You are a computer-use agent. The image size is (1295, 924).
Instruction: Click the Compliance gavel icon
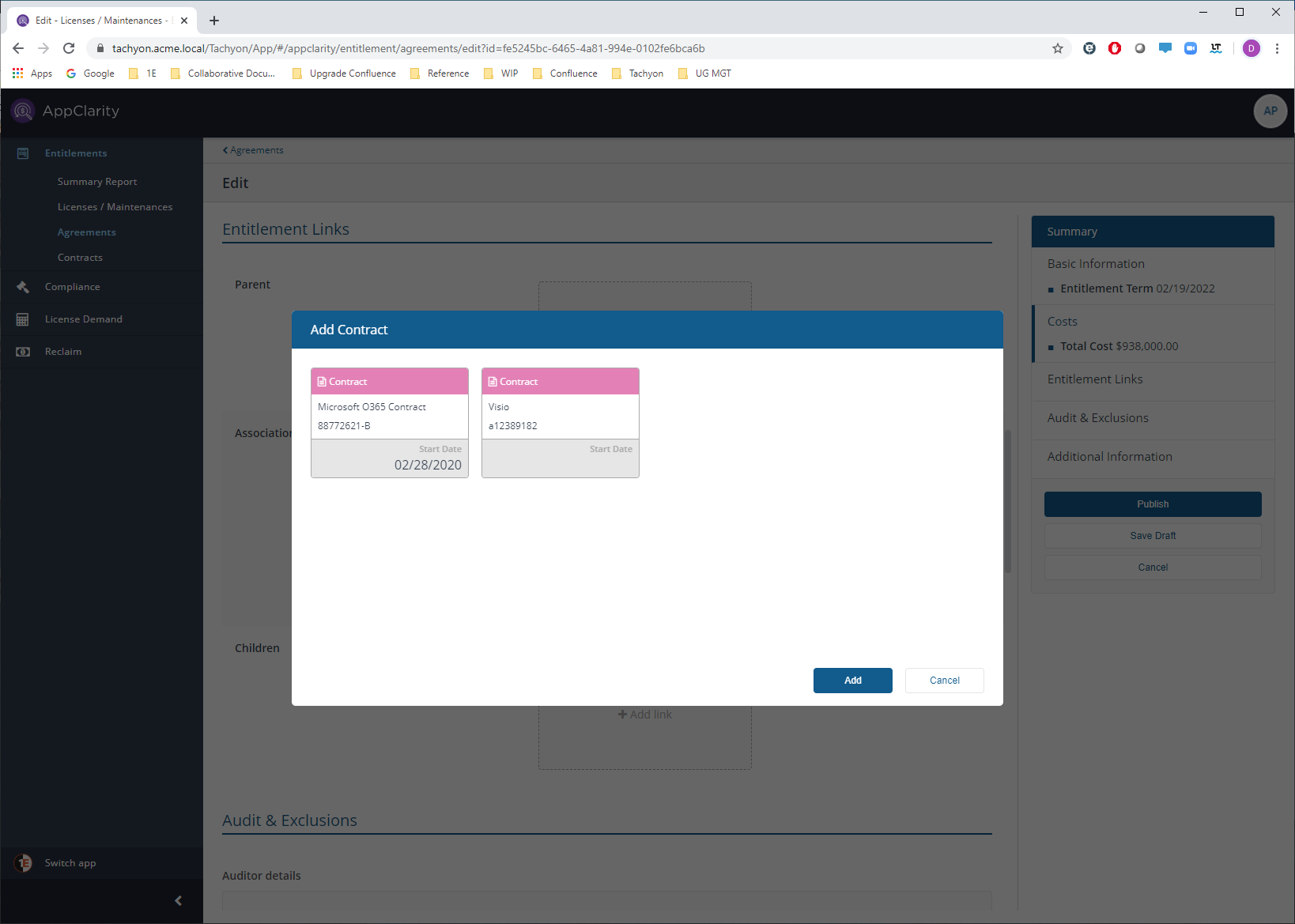click(23, 287)
